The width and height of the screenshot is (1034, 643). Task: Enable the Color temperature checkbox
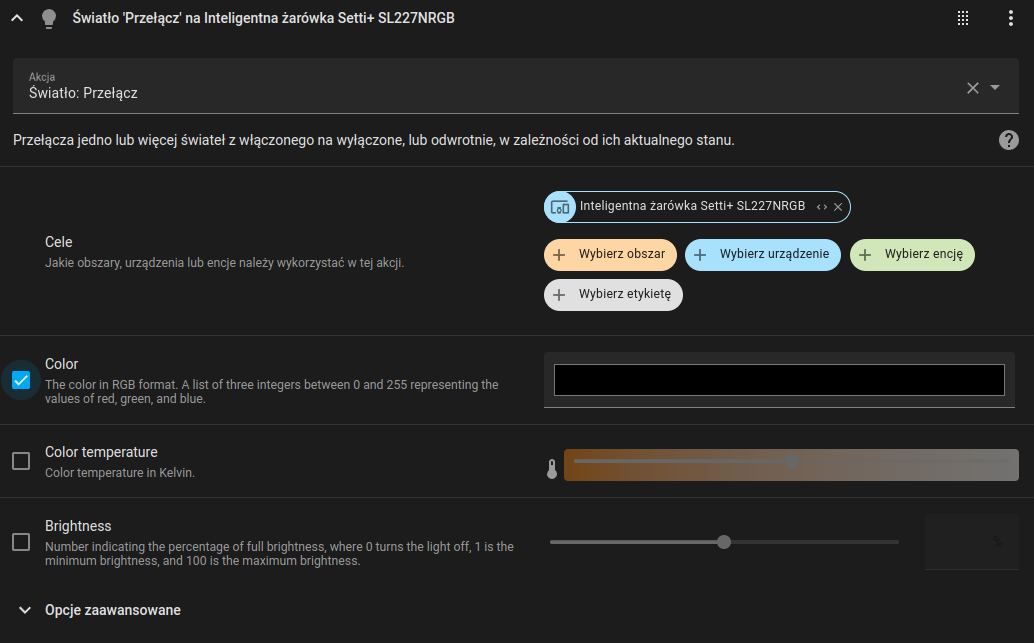pyautogui.click(x=21, y=461)
